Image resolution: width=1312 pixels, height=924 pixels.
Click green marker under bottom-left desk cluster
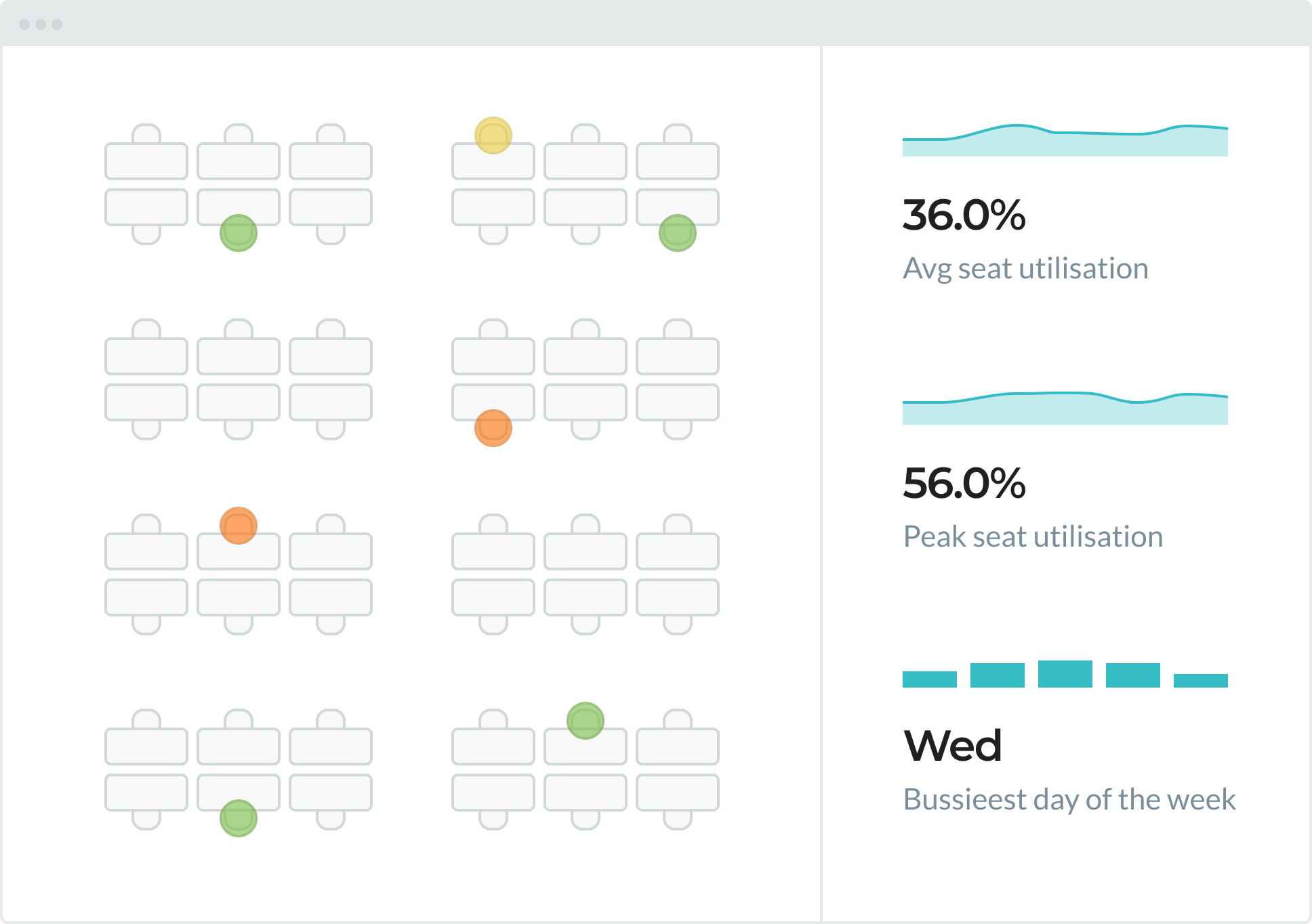(238, 818)
